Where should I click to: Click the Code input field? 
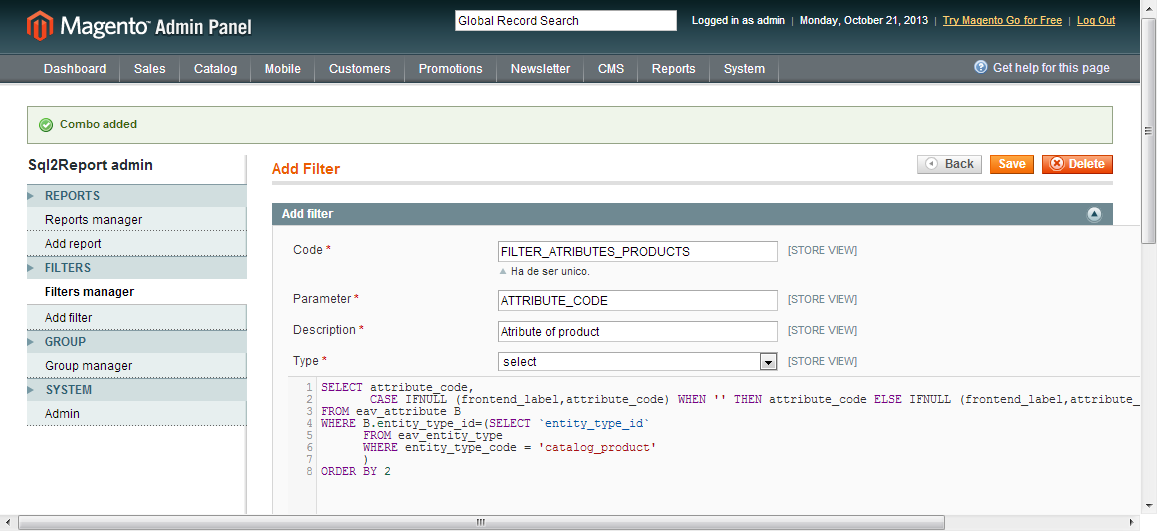[638, 251]
